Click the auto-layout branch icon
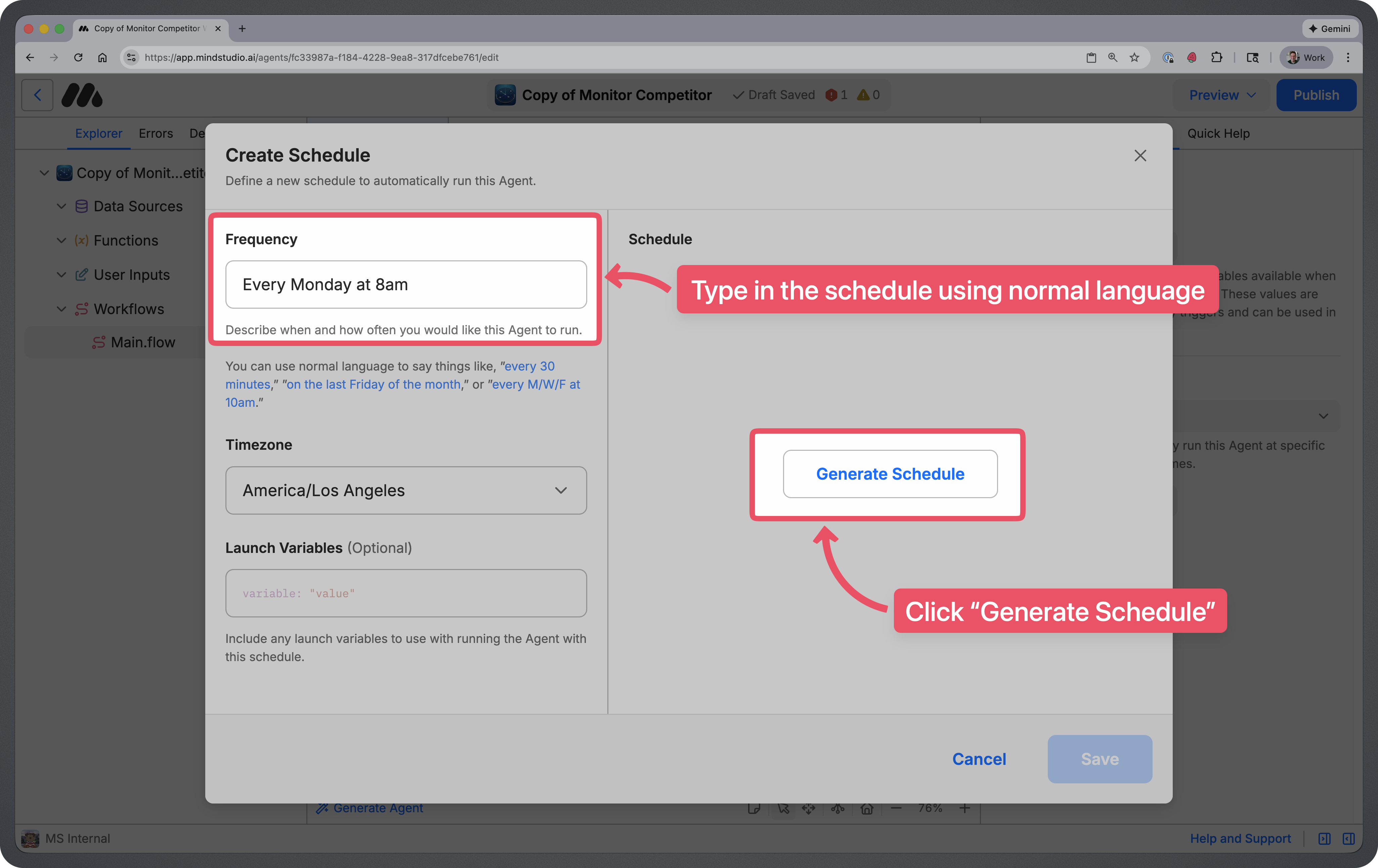The height and width of the screenshot is (868, 1378). pos(838,809)
